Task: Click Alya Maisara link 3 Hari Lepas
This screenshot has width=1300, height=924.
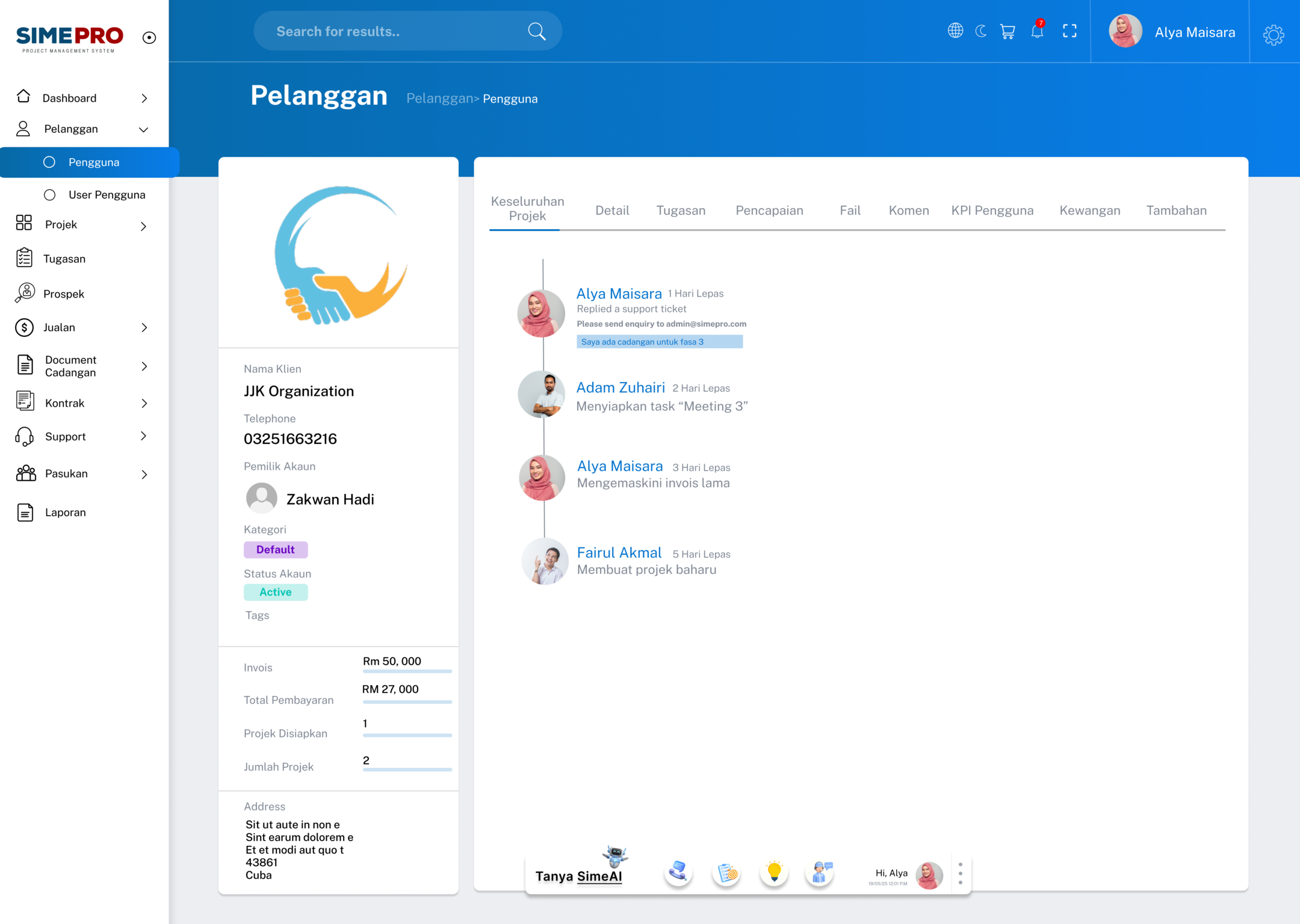Action: pyautogui.click(x=620, y=466)
